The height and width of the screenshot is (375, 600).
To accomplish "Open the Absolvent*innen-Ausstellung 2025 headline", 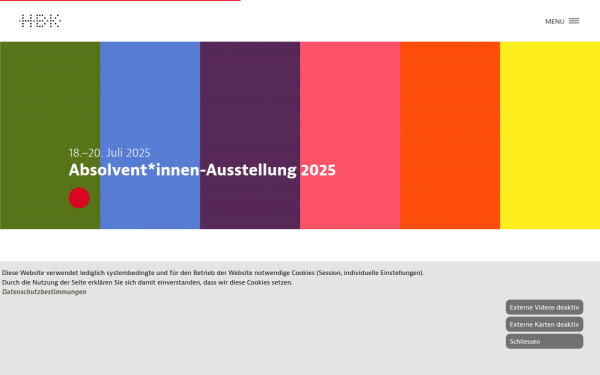I will (x=202, y=170).
